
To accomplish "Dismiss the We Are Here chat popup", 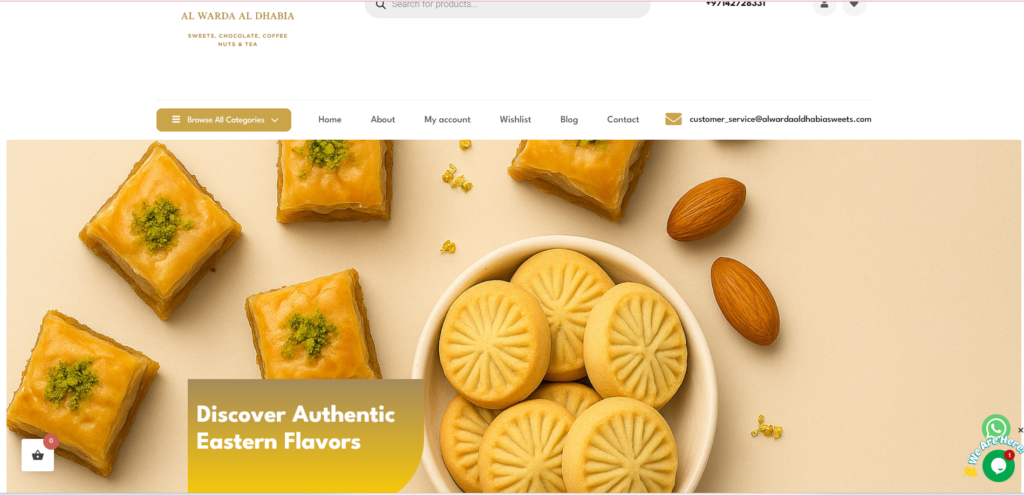I will pos(1020,430).
